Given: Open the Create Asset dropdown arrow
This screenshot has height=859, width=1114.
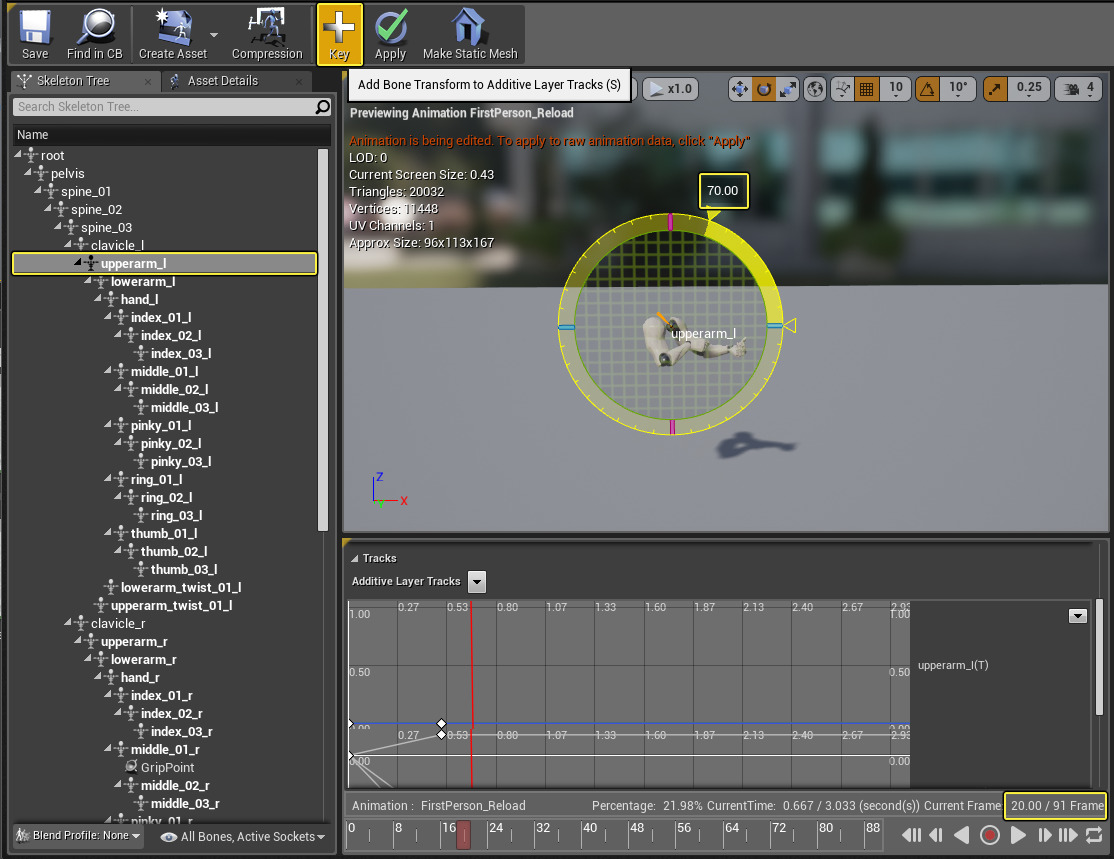Looking at the screenshot, I should (214, 34).
